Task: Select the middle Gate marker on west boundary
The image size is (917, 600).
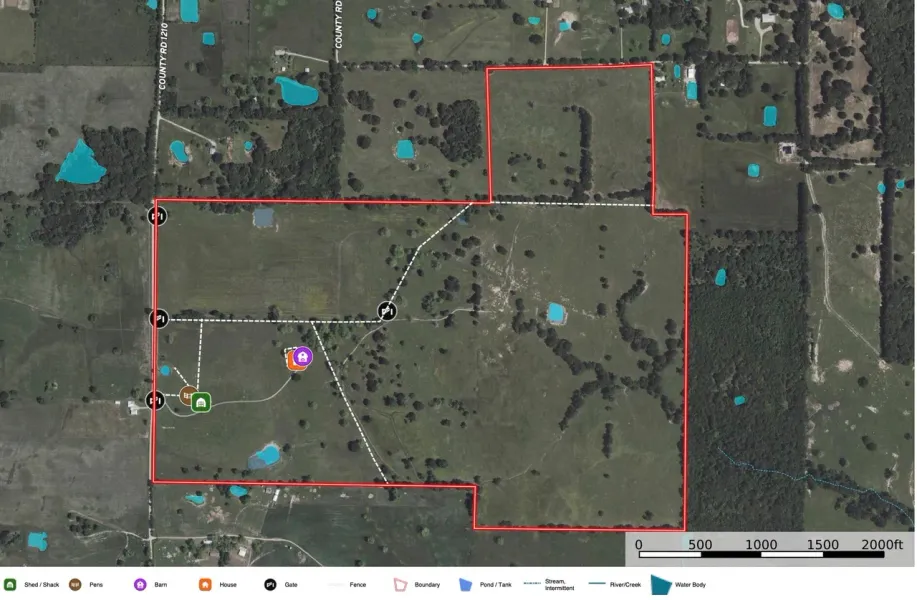Action: pos(158,319)
